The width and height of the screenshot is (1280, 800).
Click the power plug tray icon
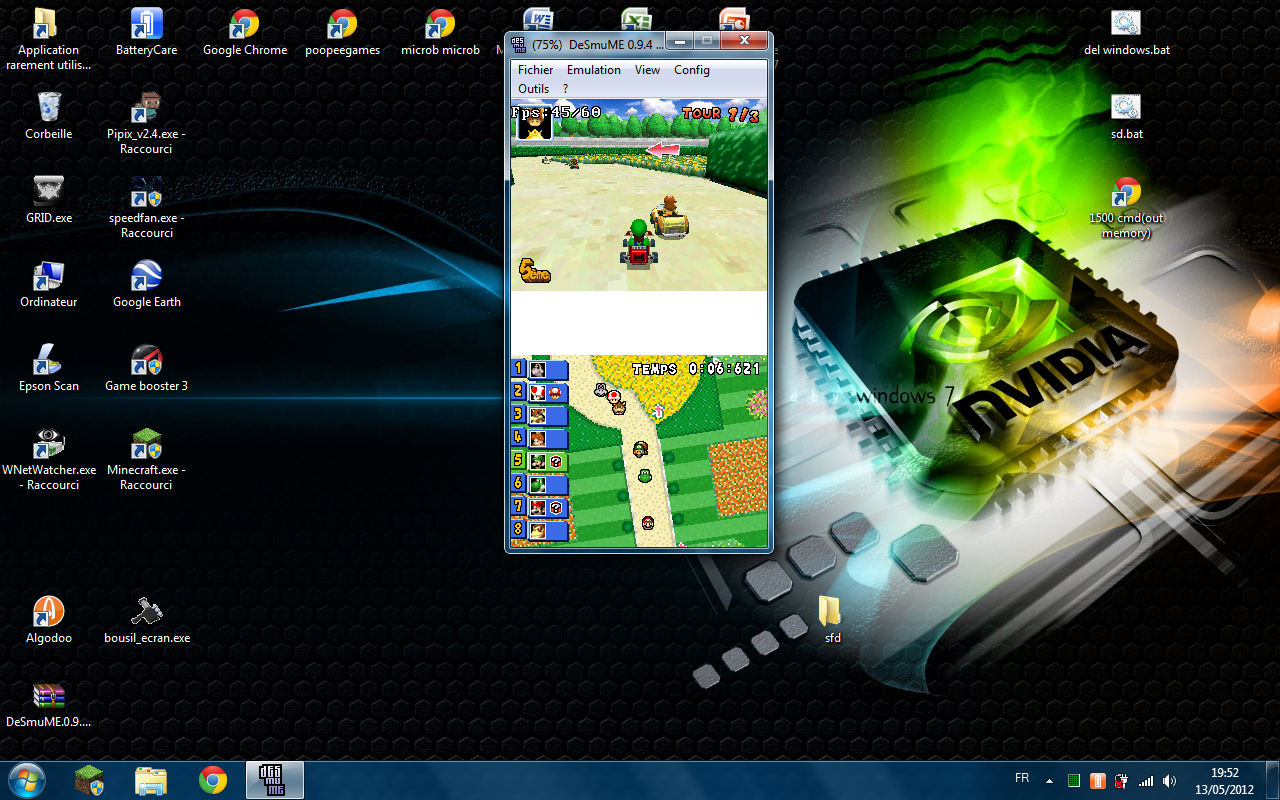click(x=1121, y=780)
